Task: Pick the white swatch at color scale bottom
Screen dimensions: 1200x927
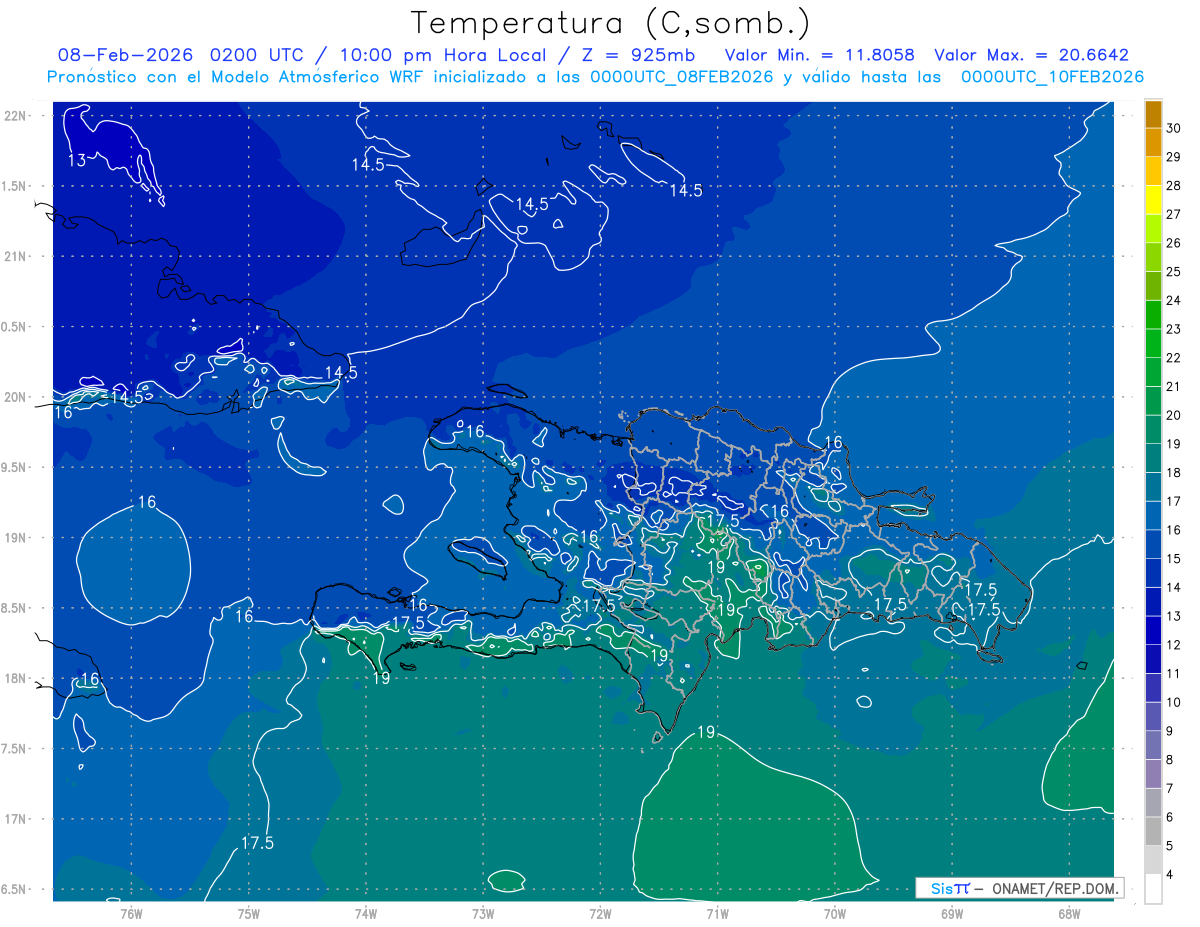Action: (1153, 889)
